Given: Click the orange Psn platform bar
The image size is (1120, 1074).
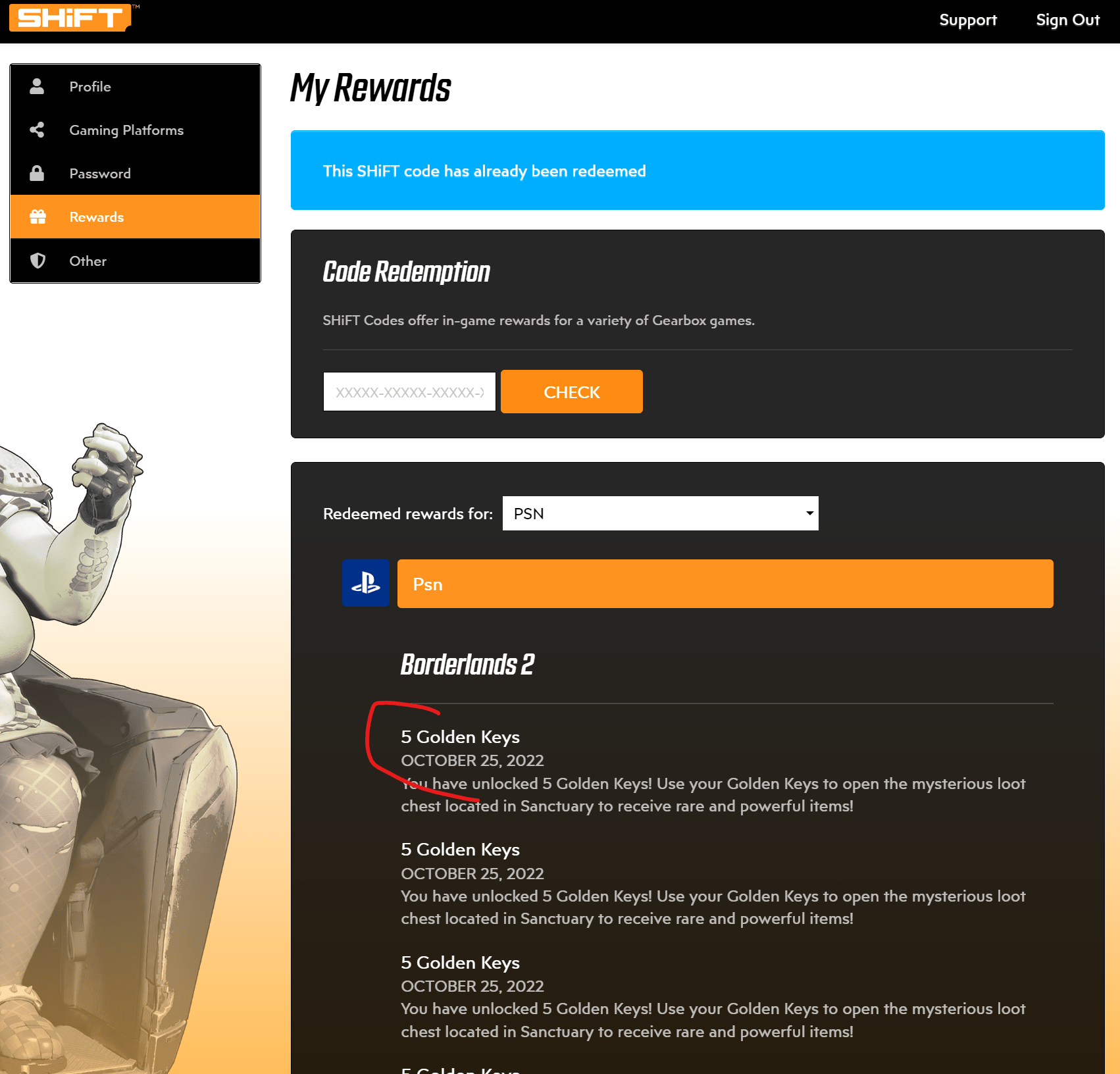Looking at the screenshot, I should click(x=725, y=584).
